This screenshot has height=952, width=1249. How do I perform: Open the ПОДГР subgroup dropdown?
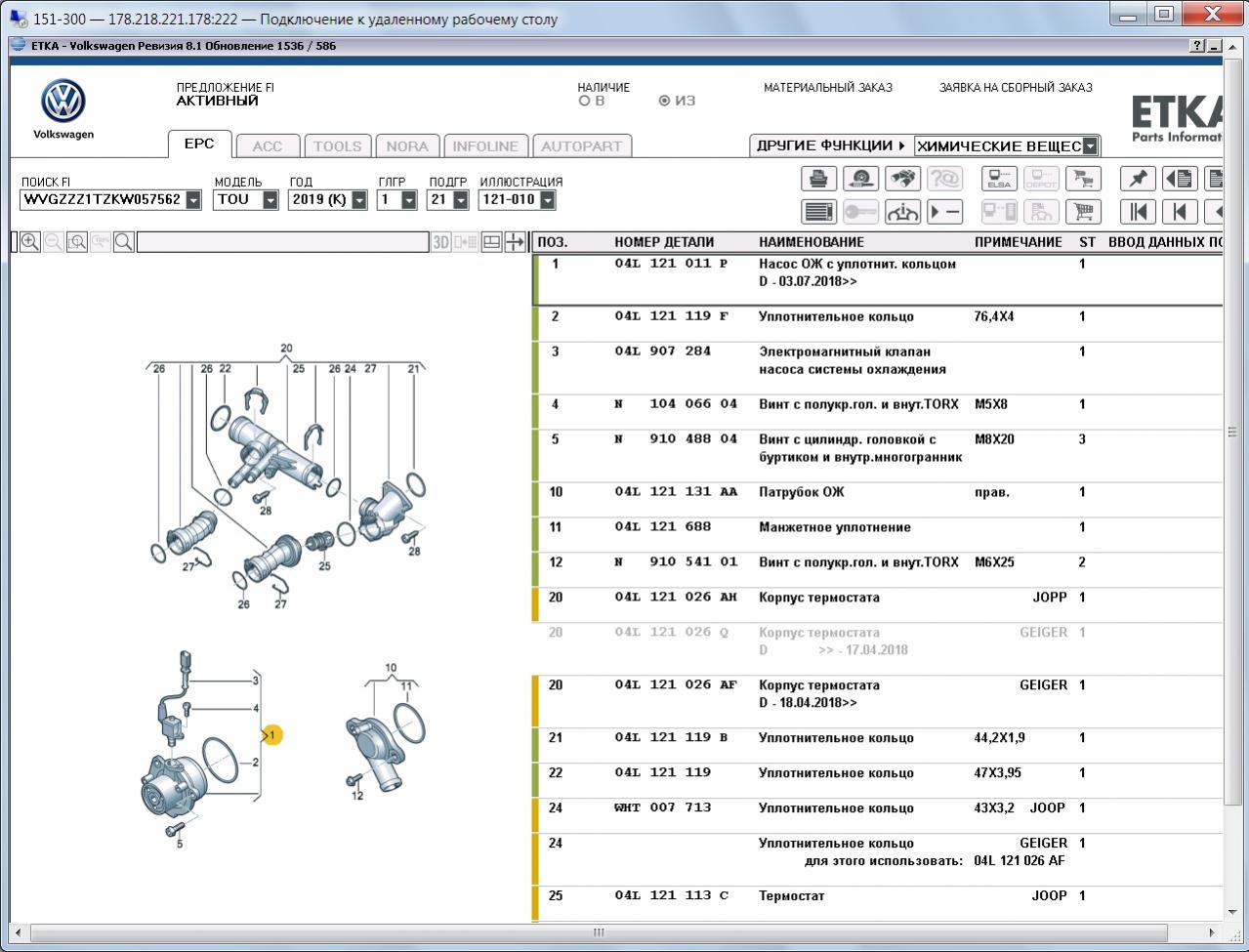click(459, 200)
